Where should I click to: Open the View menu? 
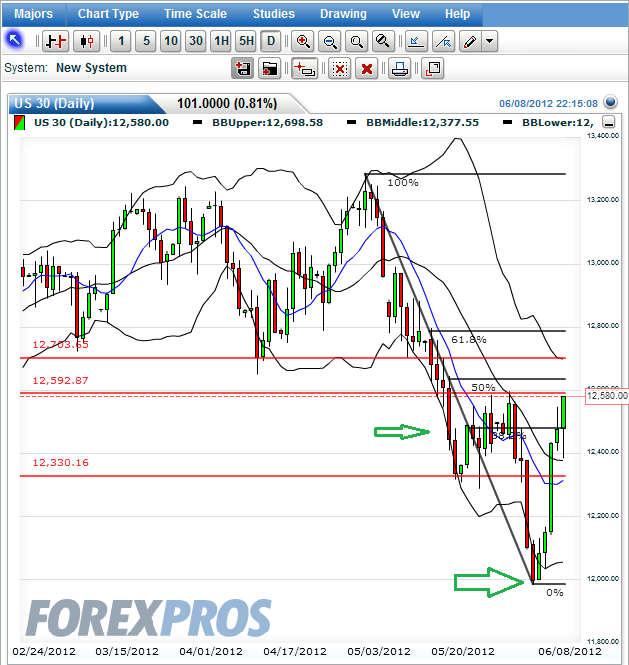pos(406,14)
